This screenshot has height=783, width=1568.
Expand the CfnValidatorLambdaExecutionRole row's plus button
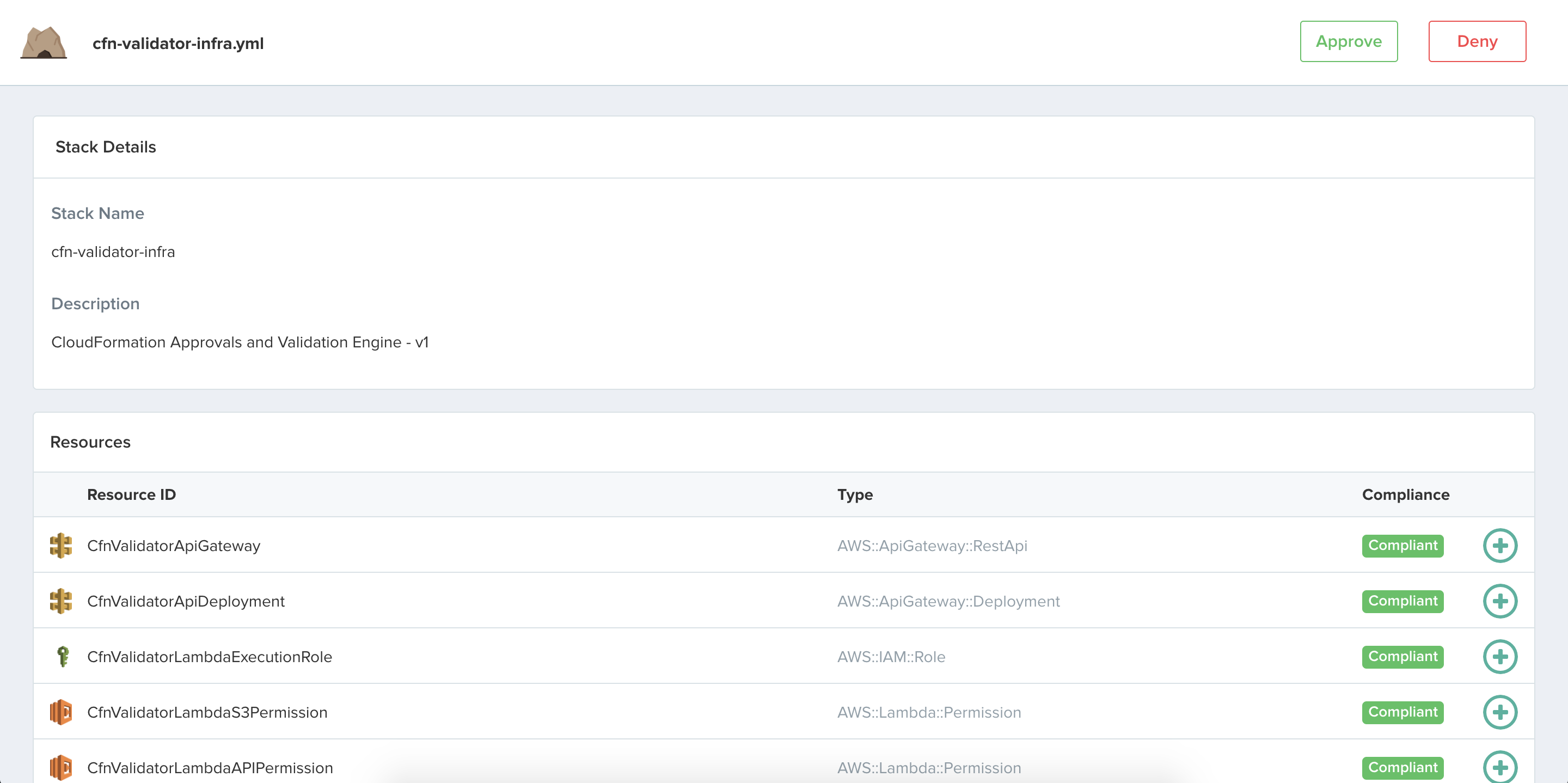click(x=1499, y=656)
